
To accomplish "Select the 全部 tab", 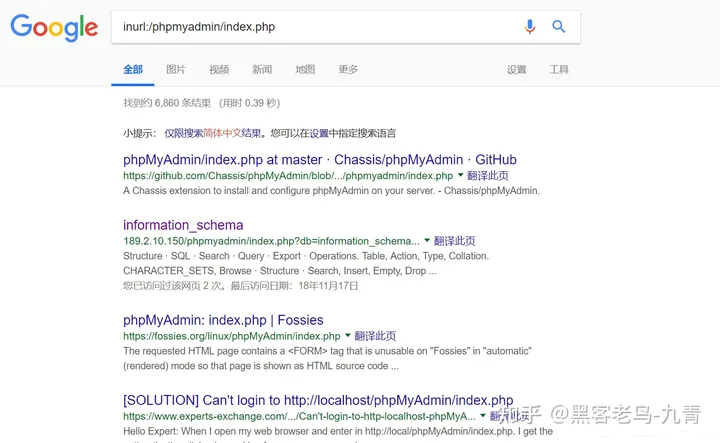I will point(133,69).
